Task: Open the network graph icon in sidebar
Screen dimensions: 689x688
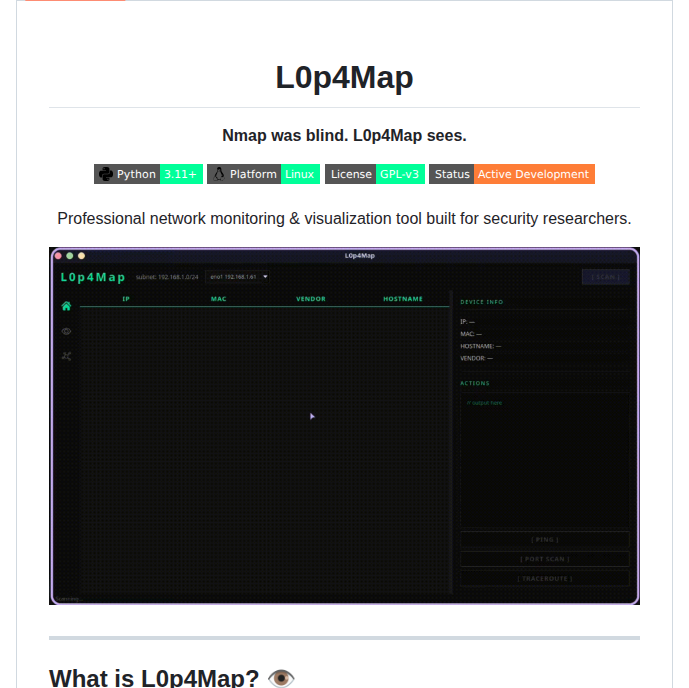Action: 66,356
